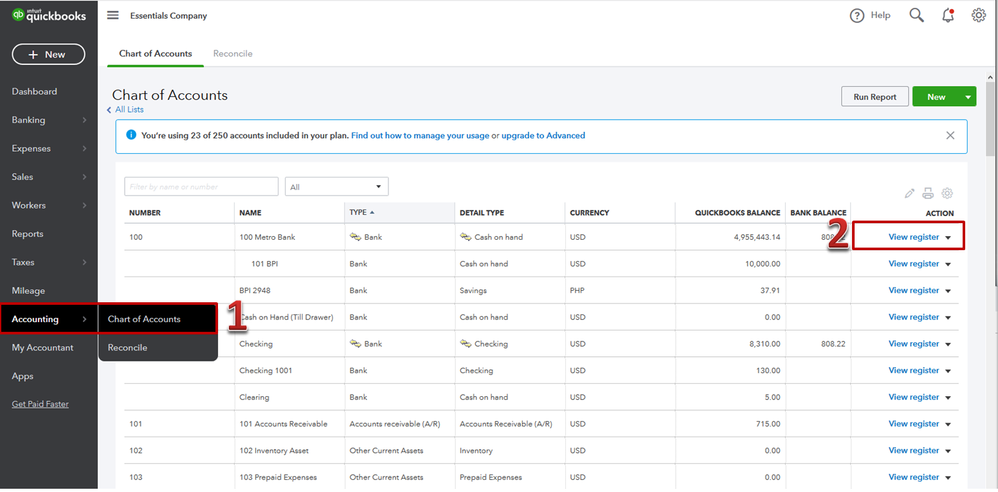Image resolution: width=998 pixels, height=492 pixels.
Task: Click the QUICKBOOKS BALANCE column header
Action: 737,213
